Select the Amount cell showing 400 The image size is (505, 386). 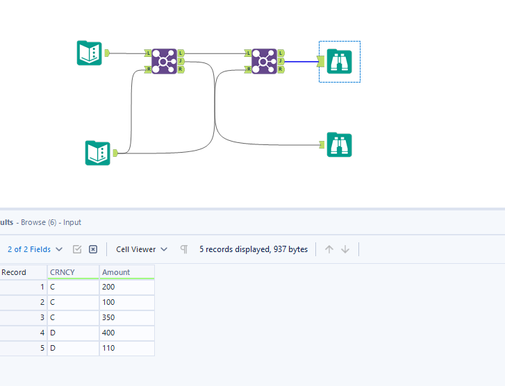point(127,333)
